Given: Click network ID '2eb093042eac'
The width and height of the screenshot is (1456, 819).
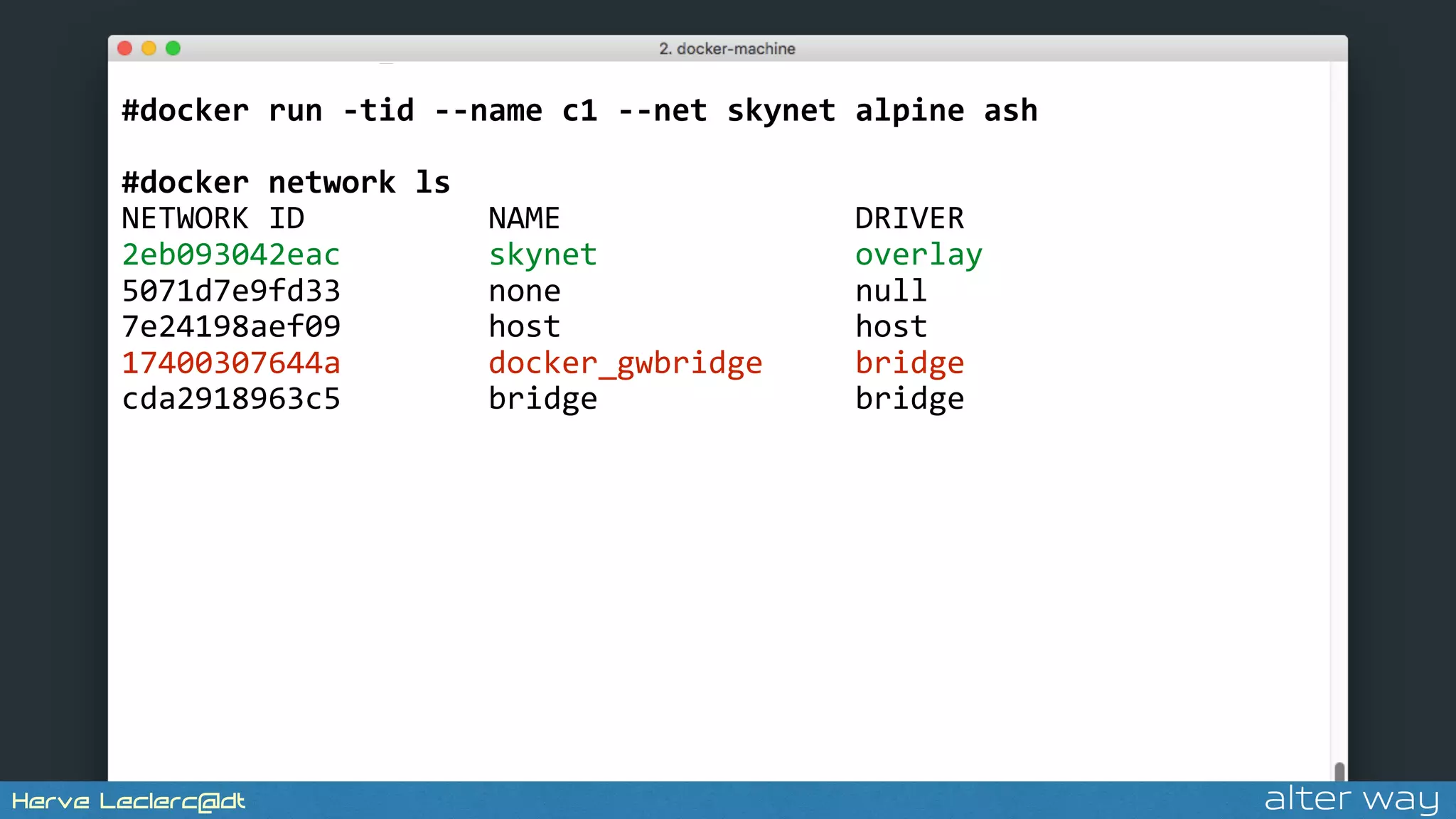Looking at the screenshot, I should [231, 255].
